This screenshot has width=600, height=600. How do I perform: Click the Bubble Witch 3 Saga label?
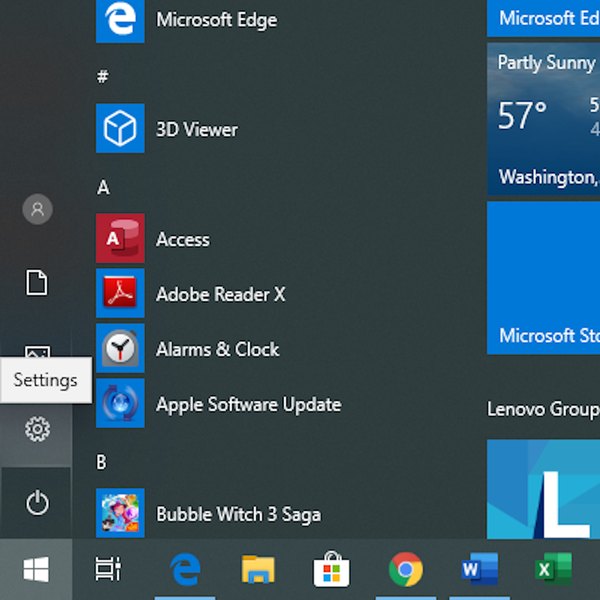239,514
